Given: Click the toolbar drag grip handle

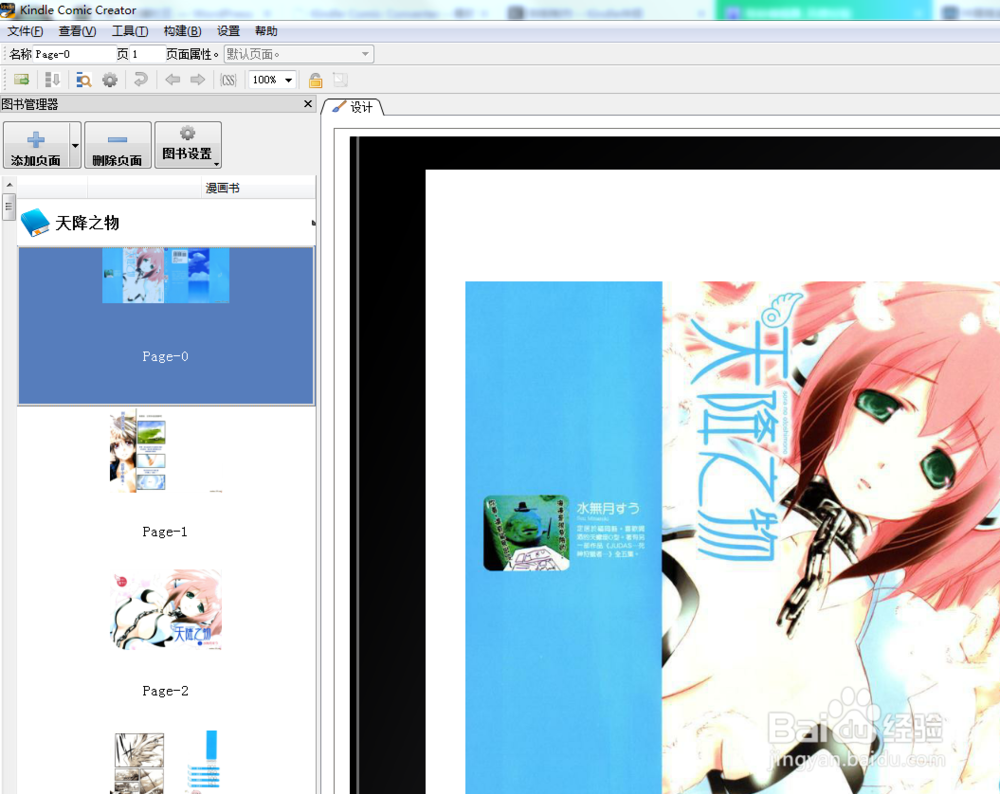Looking at the screenshot, I should click(6, 80).
